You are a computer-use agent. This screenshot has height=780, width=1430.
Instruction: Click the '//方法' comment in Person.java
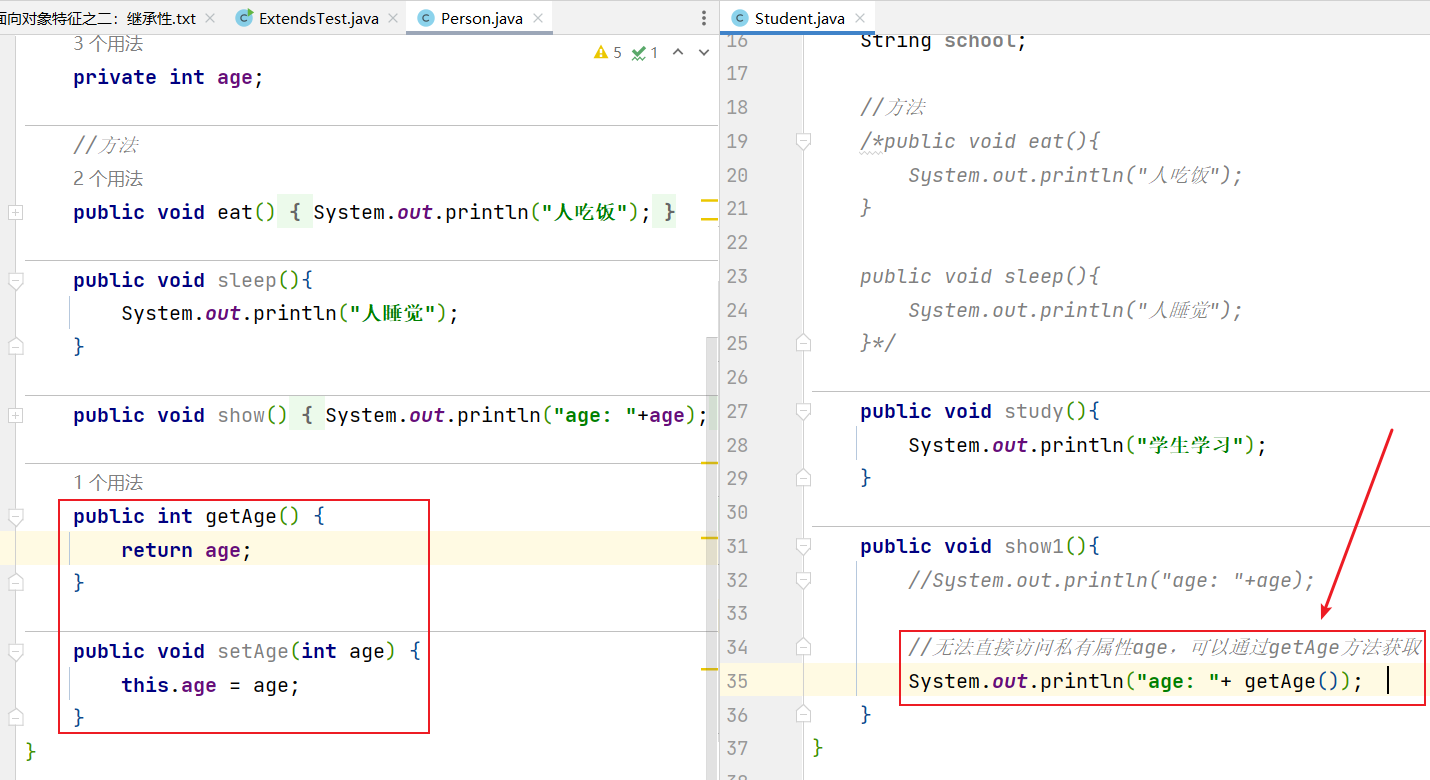coord(105,146)
